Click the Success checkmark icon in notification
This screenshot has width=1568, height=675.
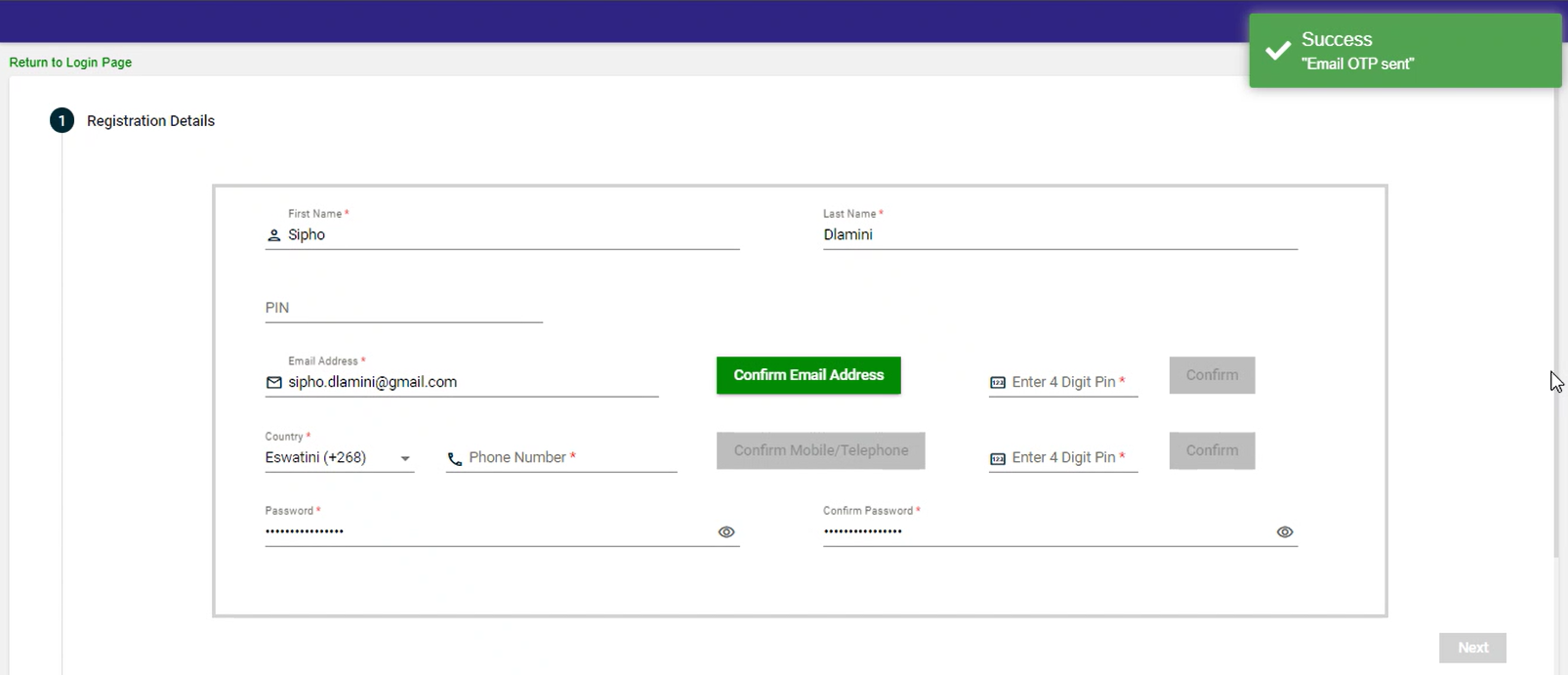[1277, 51]
